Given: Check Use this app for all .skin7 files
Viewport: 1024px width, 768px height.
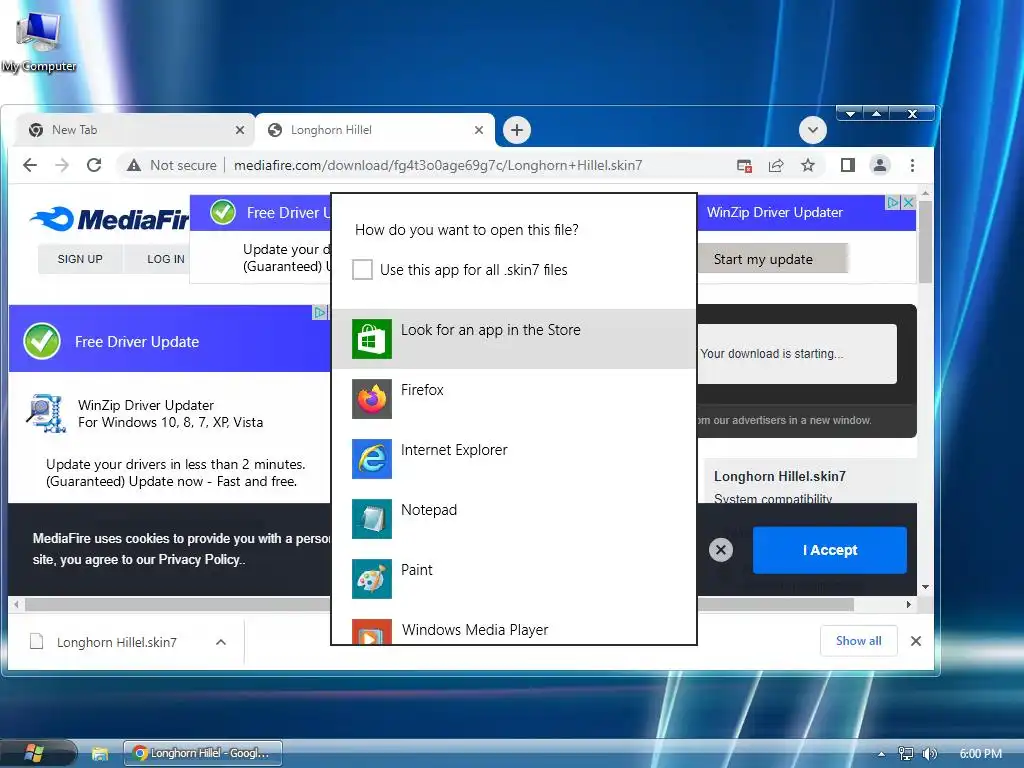Looking at the screenshot, I should (x=362, y=270).
